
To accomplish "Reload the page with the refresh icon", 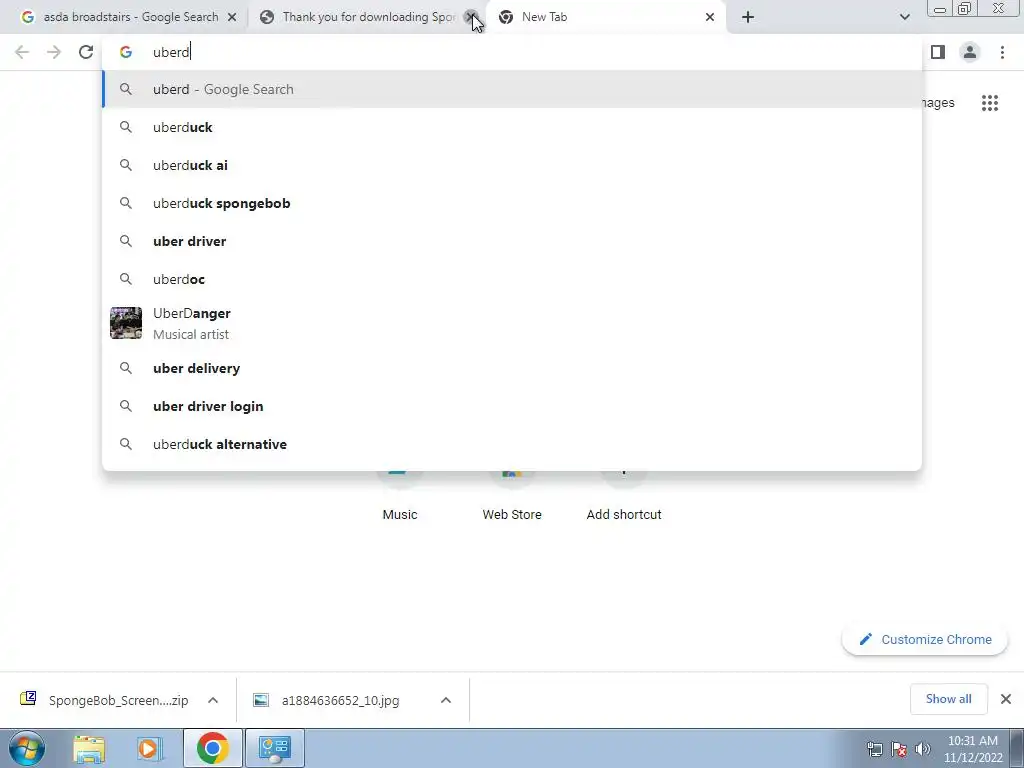I will [86, 52].
